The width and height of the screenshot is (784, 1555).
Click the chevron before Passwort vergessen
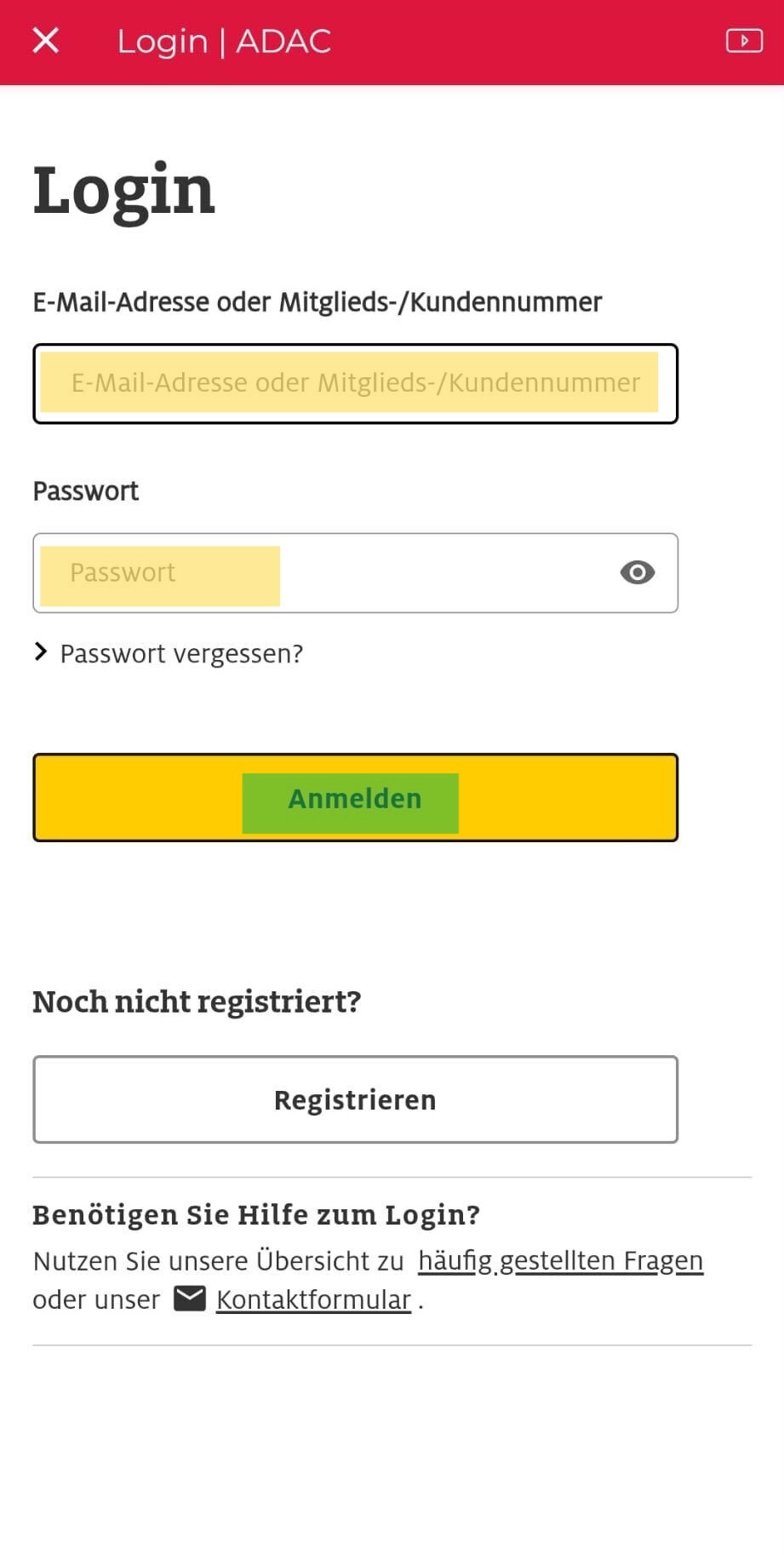click(x=40, y=652)
